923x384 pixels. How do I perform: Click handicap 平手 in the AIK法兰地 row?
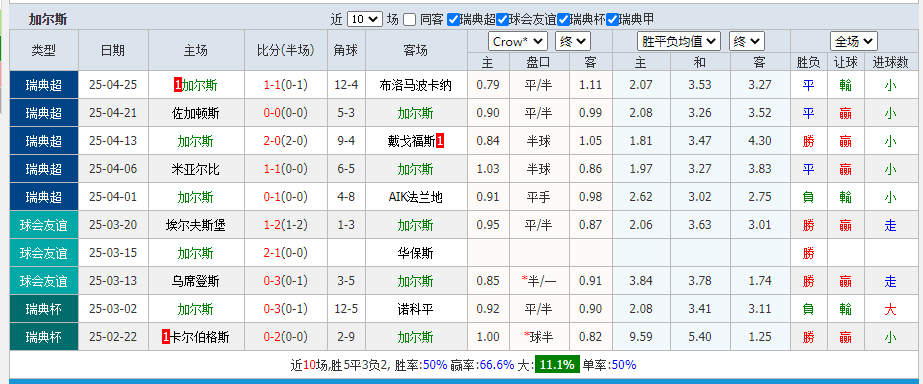click(539, 197)
